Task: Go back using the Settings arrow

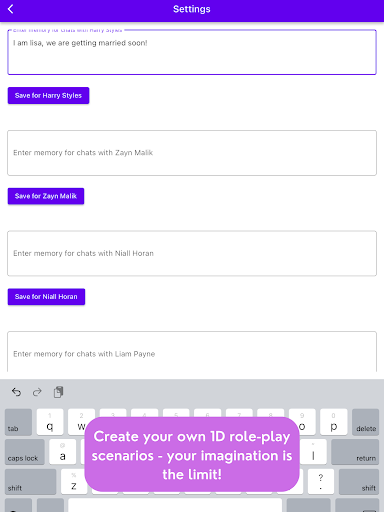Action: point(11,9)
